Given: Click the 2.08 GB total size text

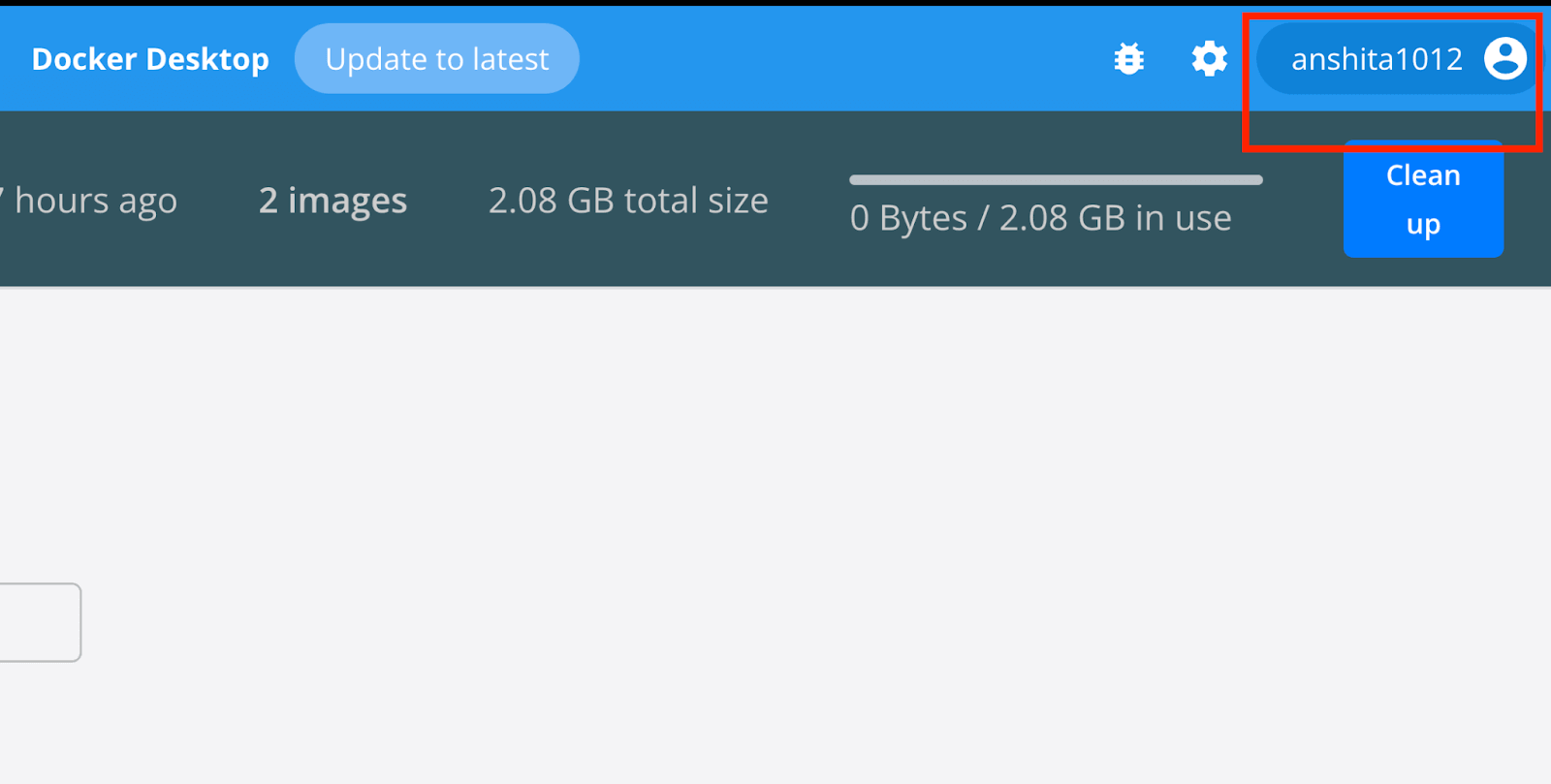Looking at the screenshot, I should pos(628,201).
